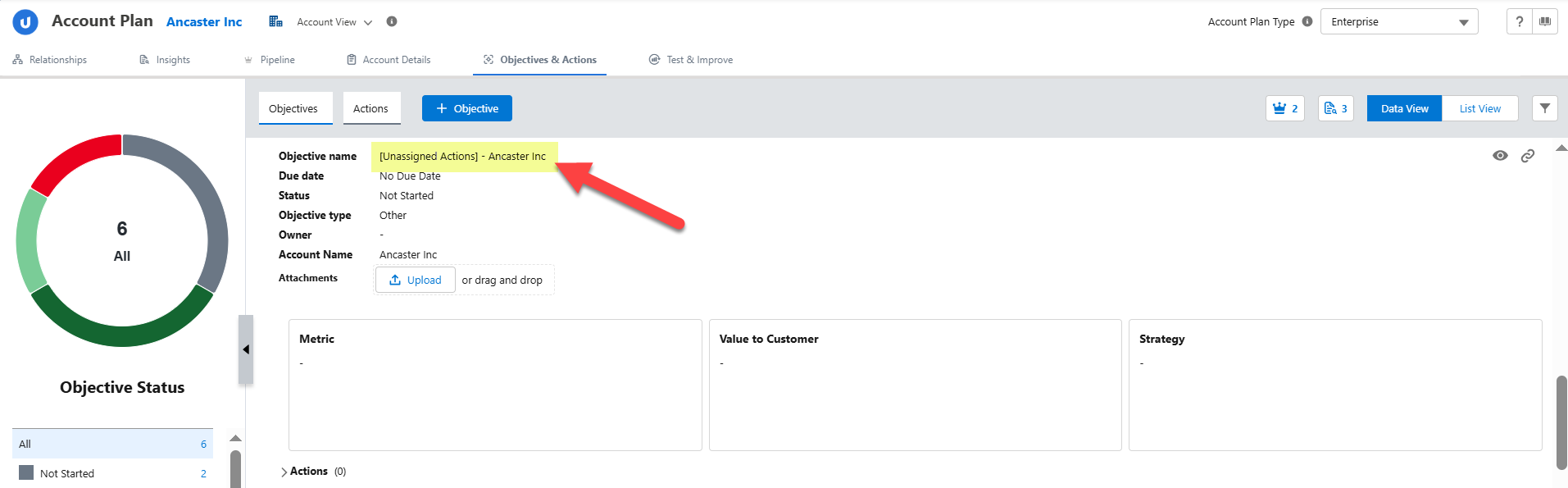Open the insights icon with count 3
This screenshot has height=488, width=1568.
pyautogui.click(x=1335, y=108)
